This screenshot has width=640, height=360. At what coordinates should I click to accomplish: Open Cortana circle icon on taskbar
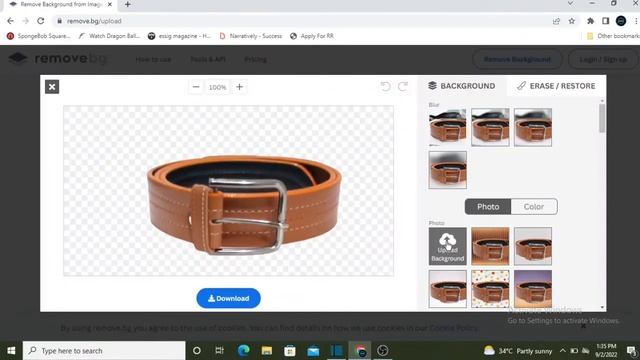tap(197, 351)
